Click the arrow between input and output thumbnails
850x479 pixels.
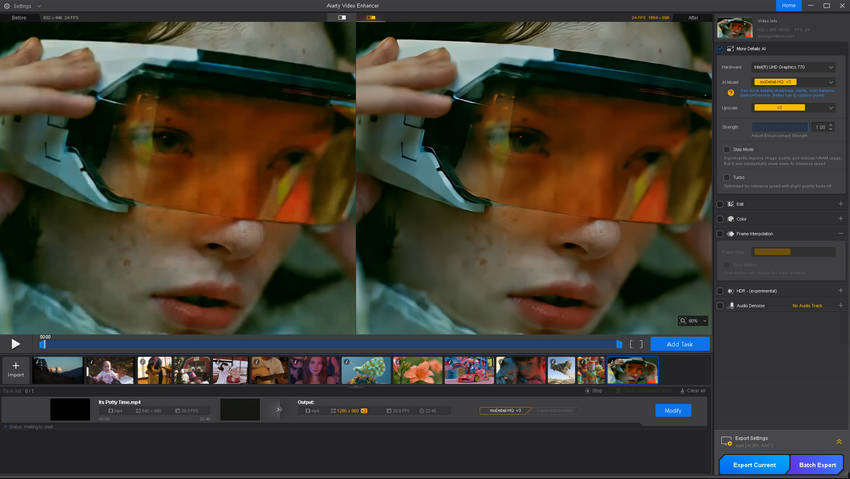[278, 410]
